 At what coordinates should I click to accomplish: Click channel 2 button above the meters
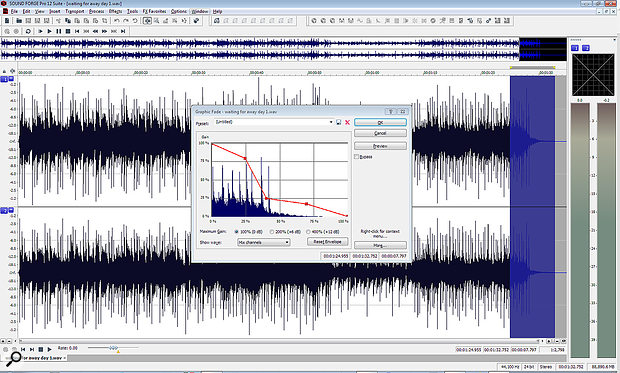[x=586, y=48]
